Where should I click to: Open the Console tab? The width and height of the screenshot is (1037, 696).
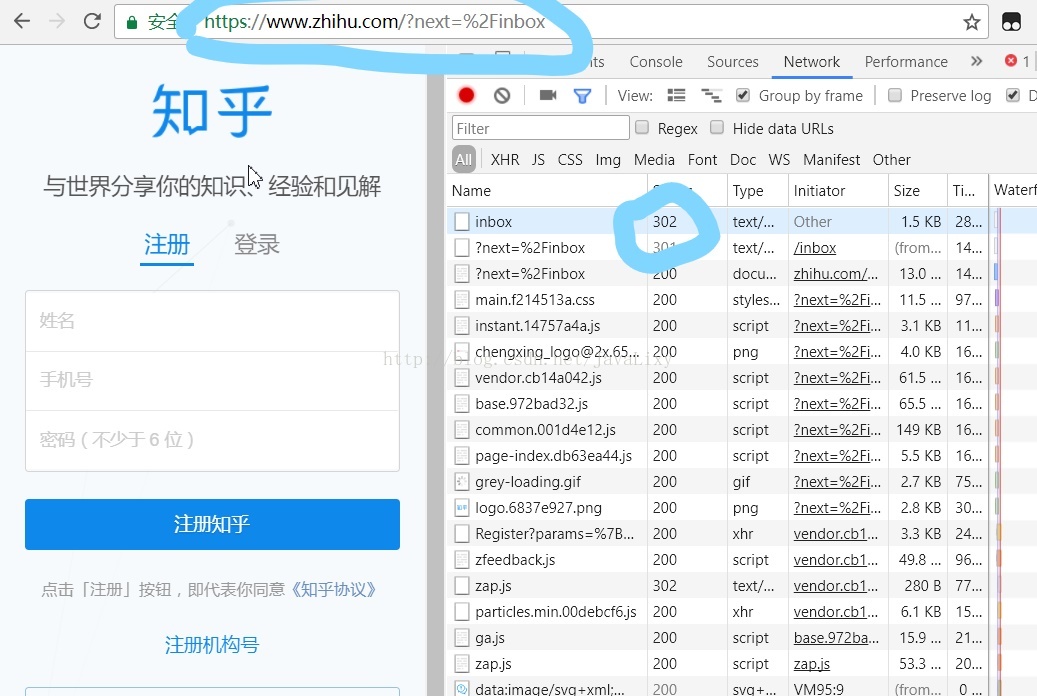click(655, 62)
